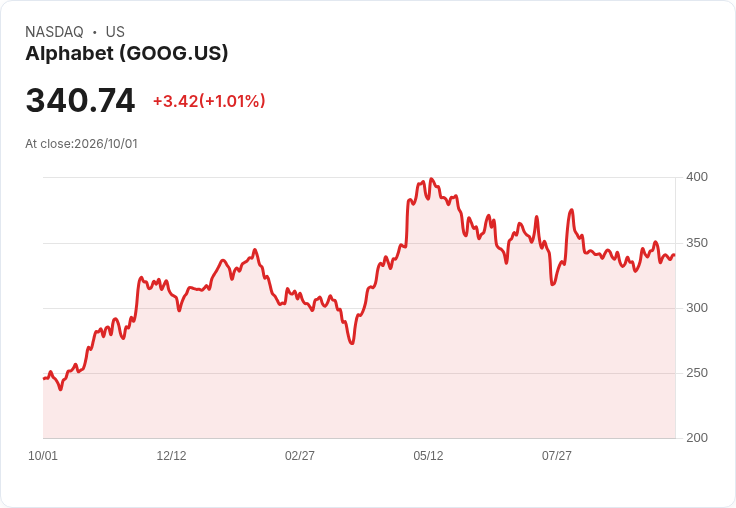736x508 pixels.
Task: Click the 300 y-axis price label
Action: [697, 308]
